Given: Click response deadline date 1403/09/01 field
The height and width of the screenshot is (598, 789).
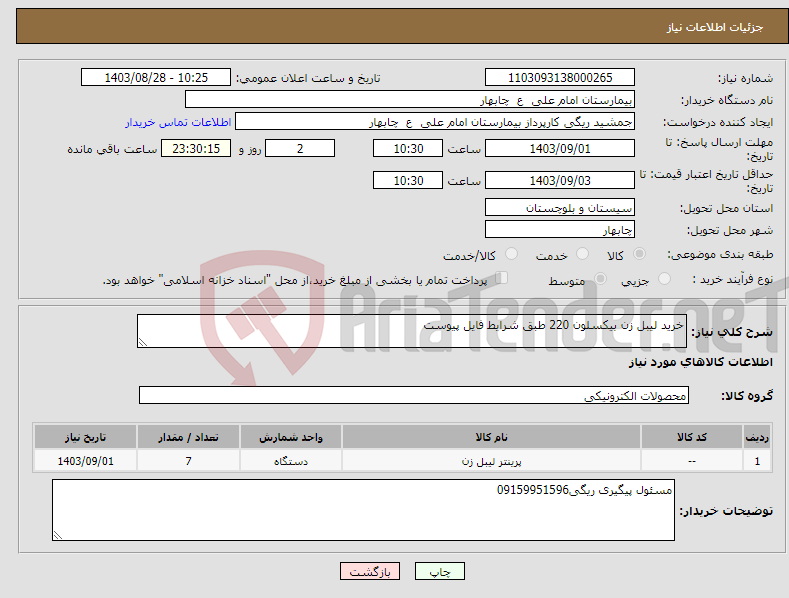Looking at the screenshot, I should click(560, 148).
